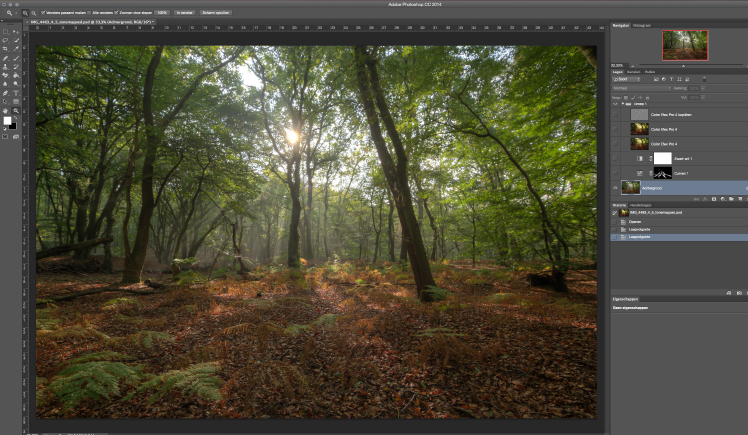
Task: Open the Zoom tool preset picker arrow
Action: [x=16, y=13]
